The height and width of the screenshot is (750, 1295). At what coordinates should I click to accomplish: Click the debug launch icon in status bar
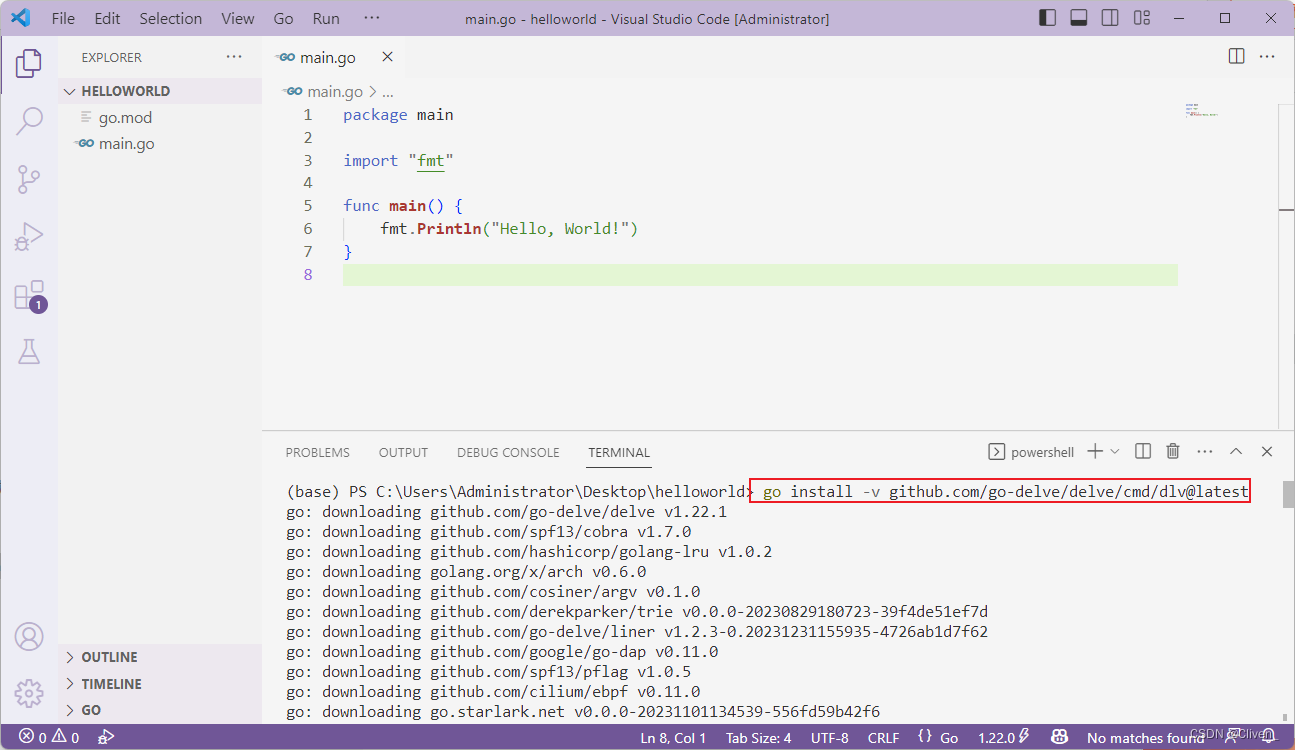coord(106,738)
